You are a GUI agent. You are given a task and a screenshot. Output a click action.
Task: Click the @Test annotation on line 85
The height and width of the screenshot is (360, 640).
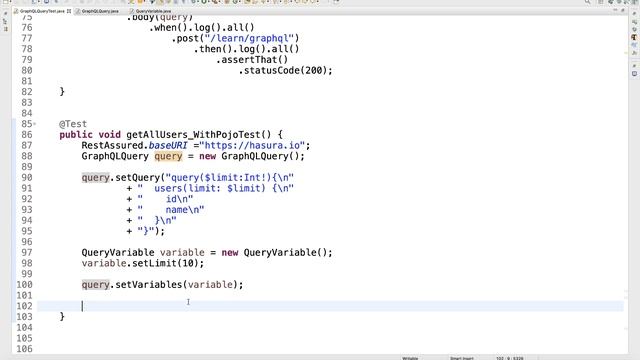pos(73,124)
